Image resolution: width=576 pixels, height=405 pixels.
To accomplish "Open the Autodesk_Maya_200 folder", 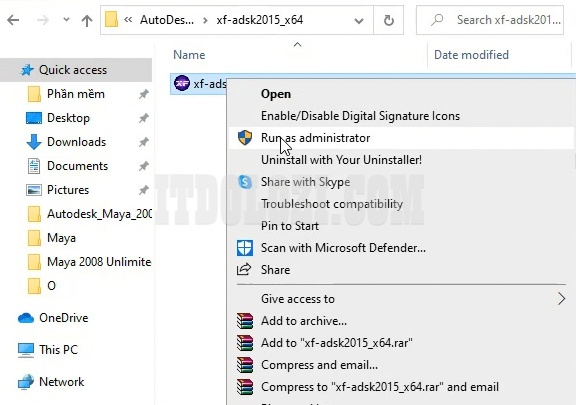I will [x=99, y=214].
